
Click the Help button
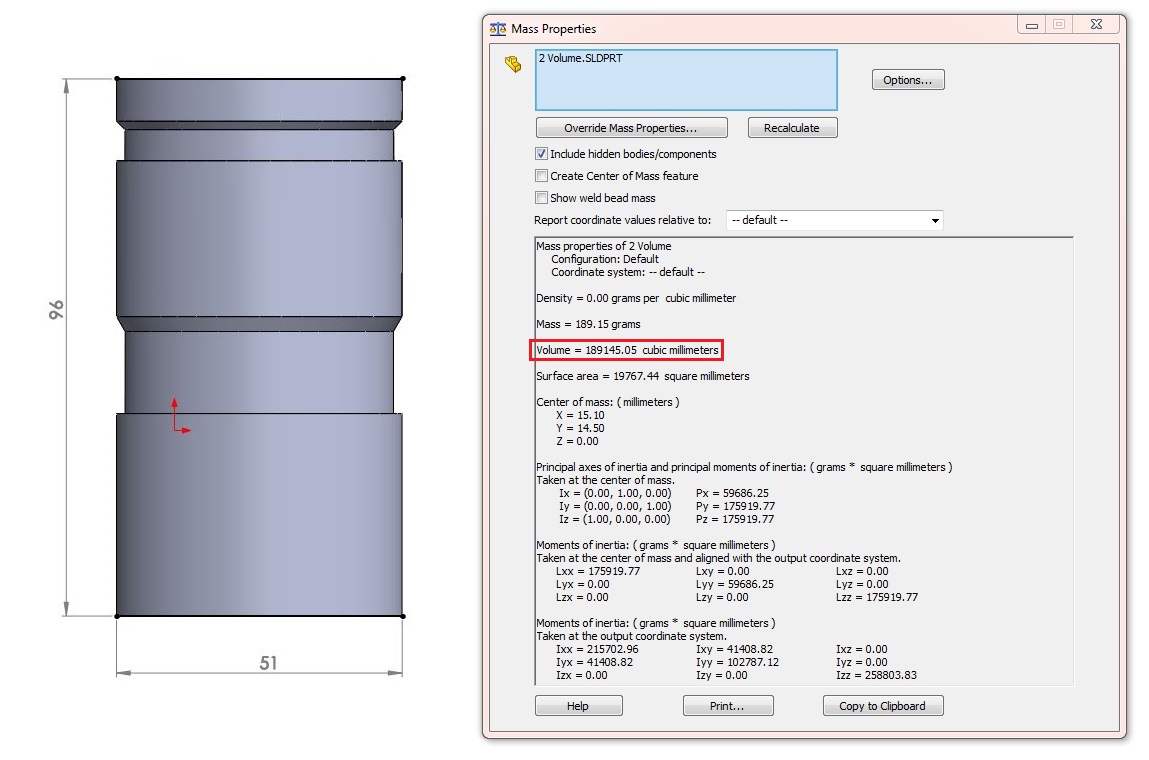pos(578,706)
